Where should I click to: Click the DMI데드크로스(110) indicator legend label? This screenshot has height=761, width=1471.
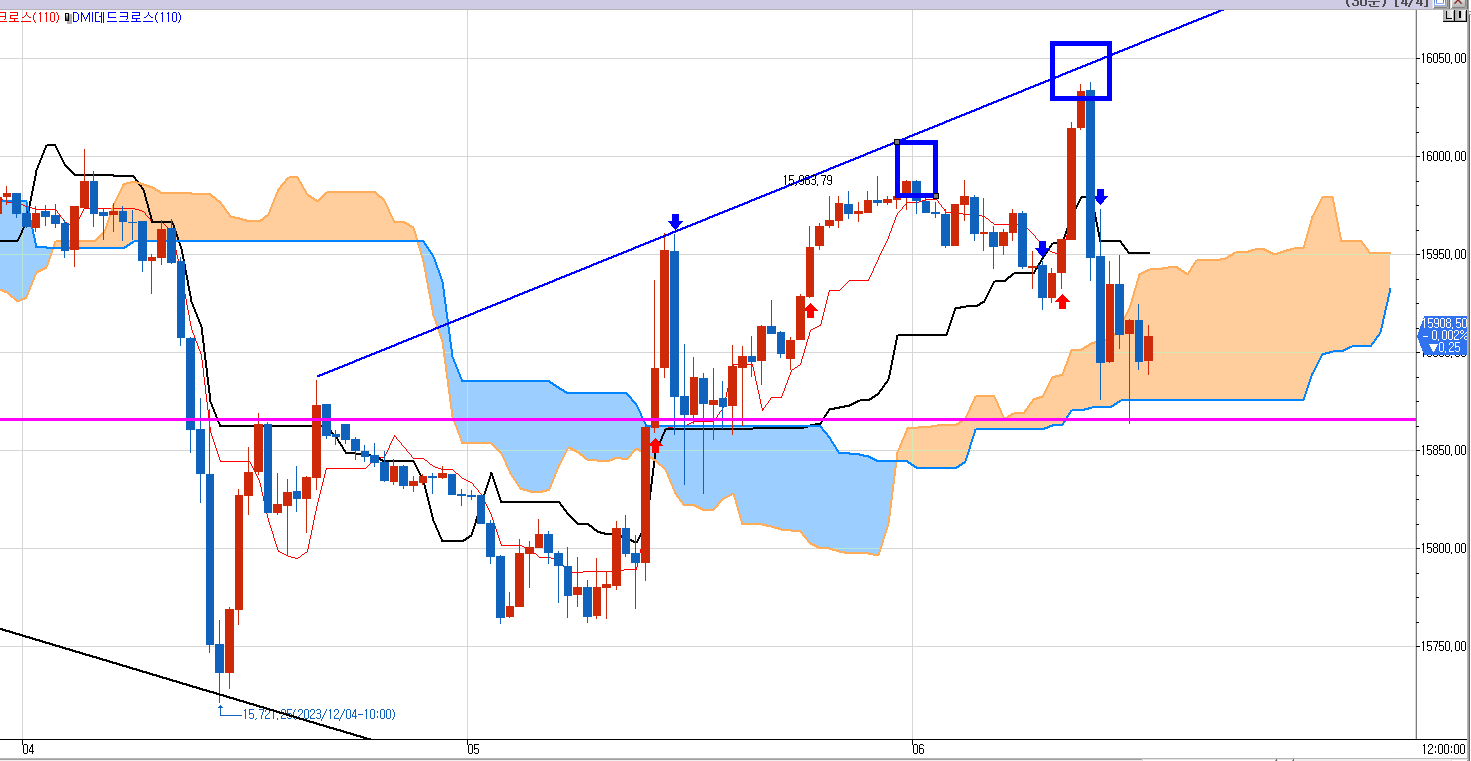coord(126,17)
